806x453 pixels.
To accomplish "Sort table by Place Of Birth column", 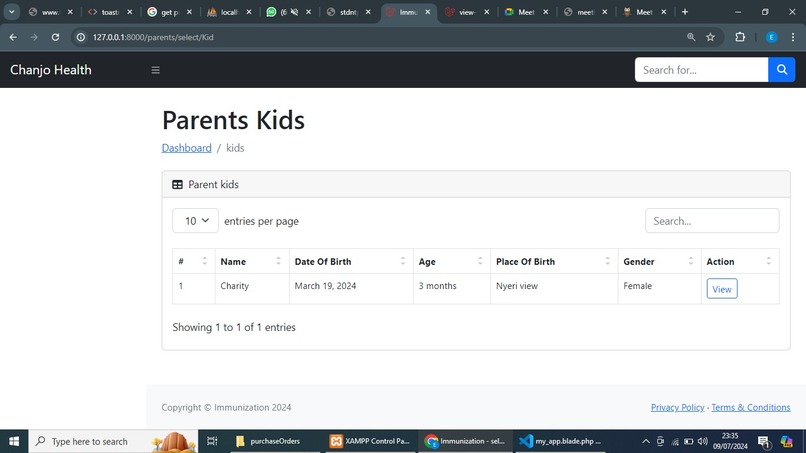I will click(x=554, y=261).
